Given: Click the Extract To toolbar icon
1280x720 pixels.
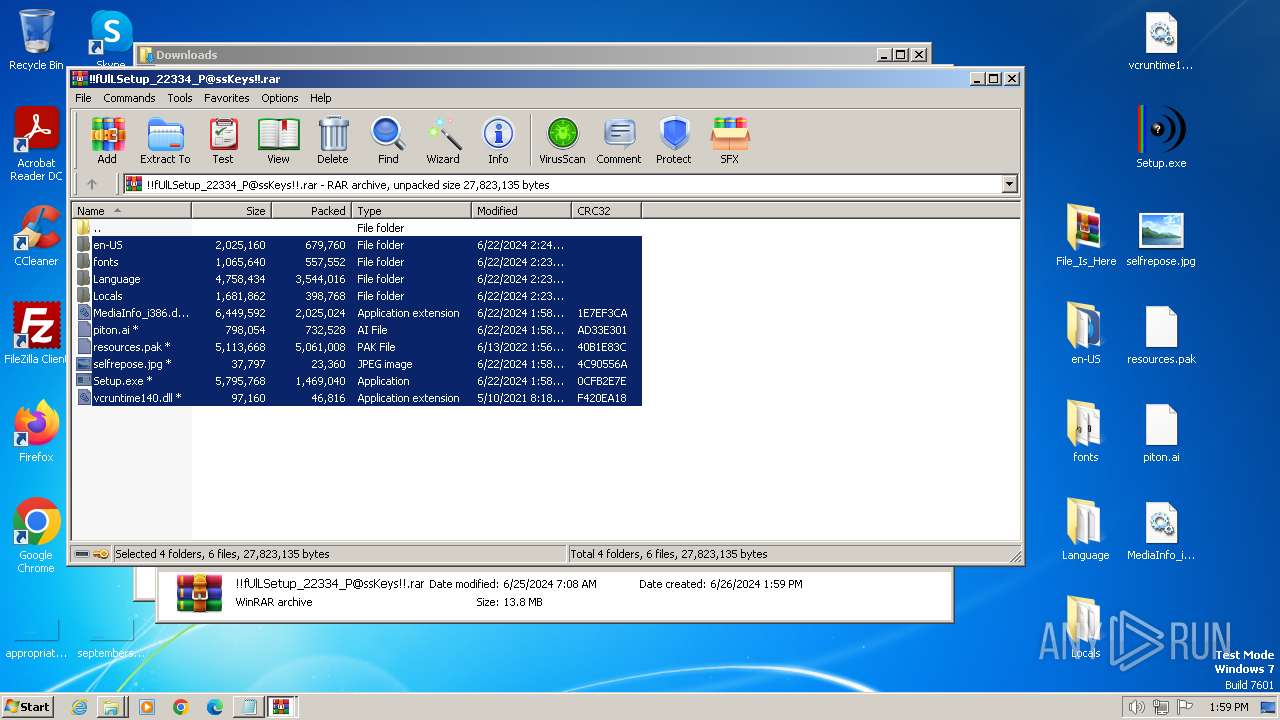Looking at the screenshot, I should (x=165, y=140).
